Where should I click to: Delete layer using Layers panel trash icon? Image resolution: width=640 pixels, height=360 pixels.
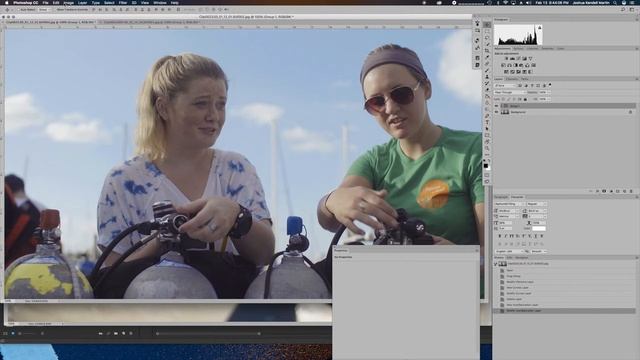[x=631, y=191]
